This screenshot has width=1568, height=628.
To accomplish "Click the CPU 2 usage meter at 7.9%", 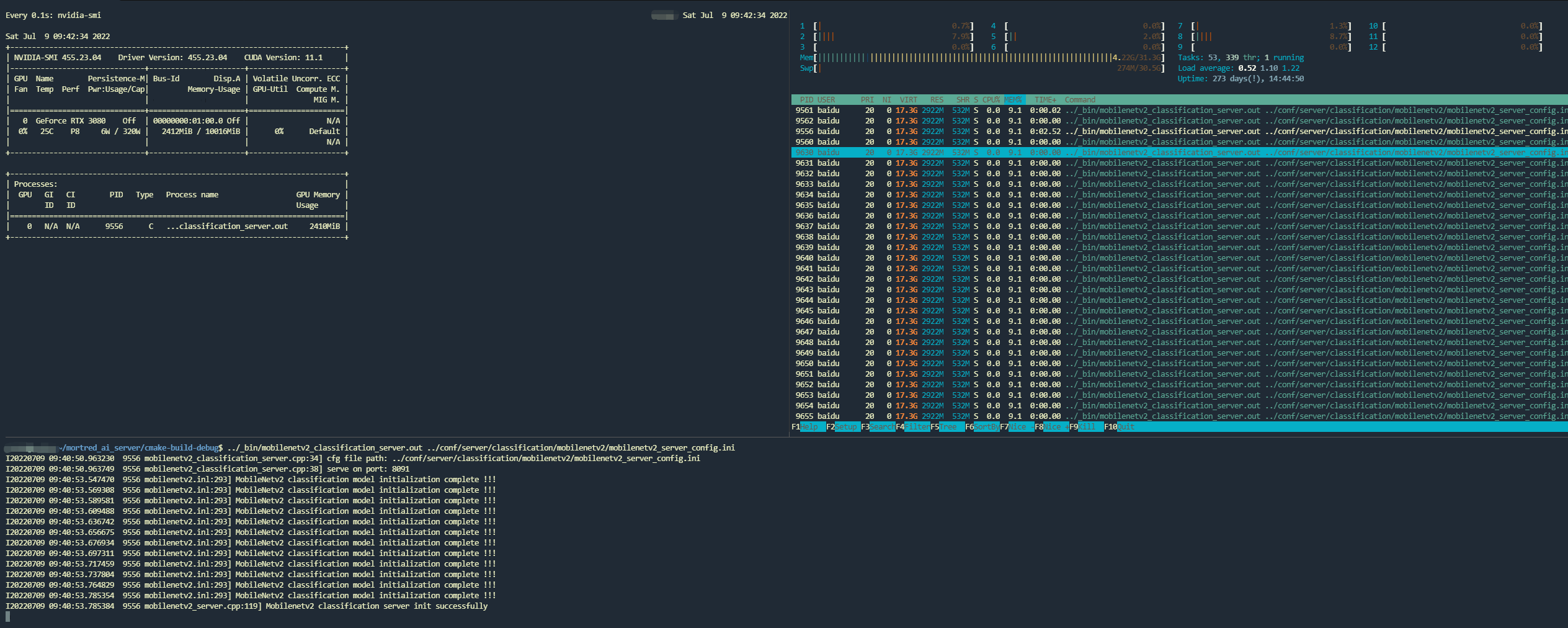I will click(887, 37).
